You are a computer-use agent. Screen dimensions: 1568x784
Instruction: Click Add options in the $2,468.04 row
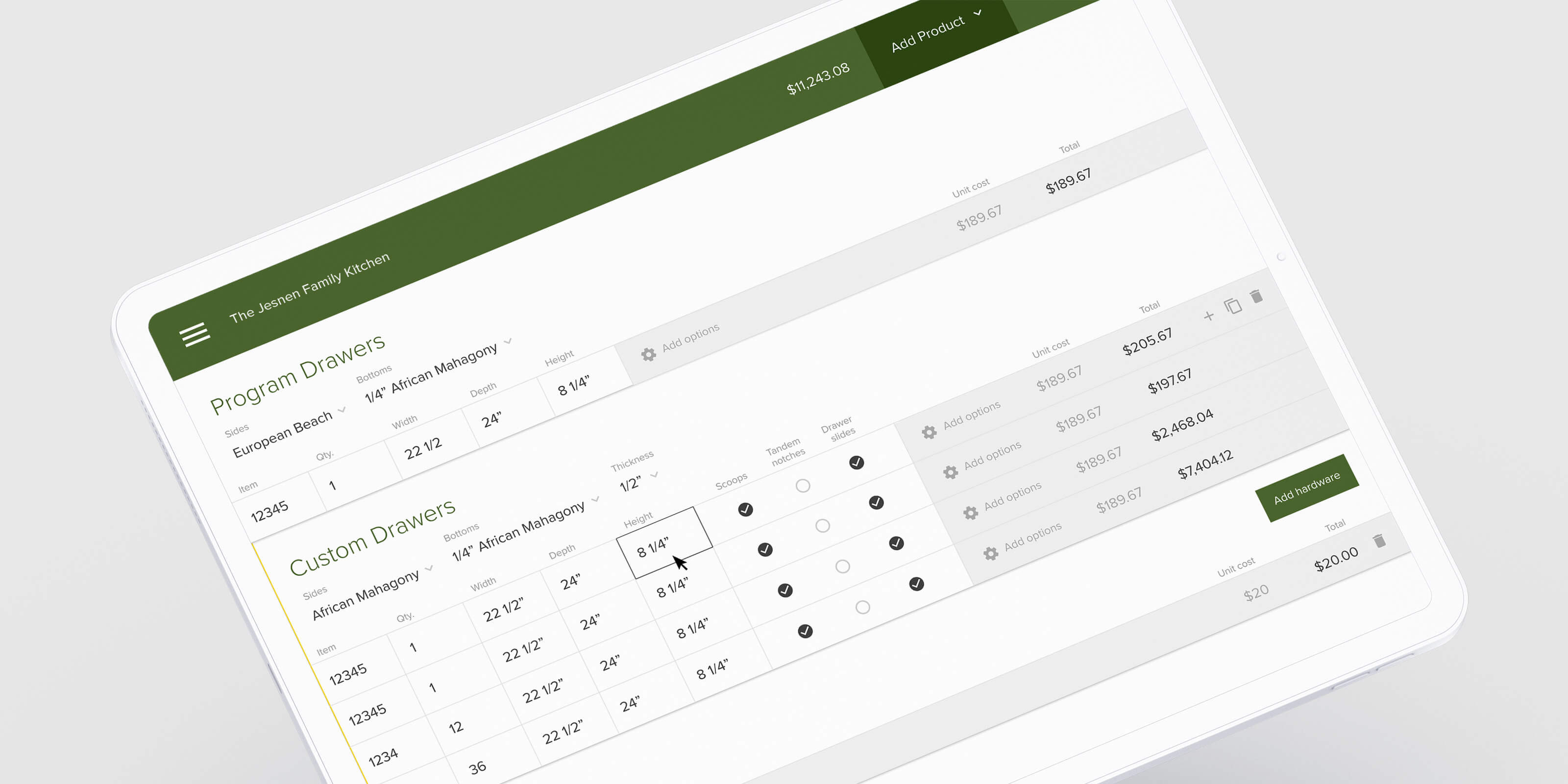tap(1012, 495)
